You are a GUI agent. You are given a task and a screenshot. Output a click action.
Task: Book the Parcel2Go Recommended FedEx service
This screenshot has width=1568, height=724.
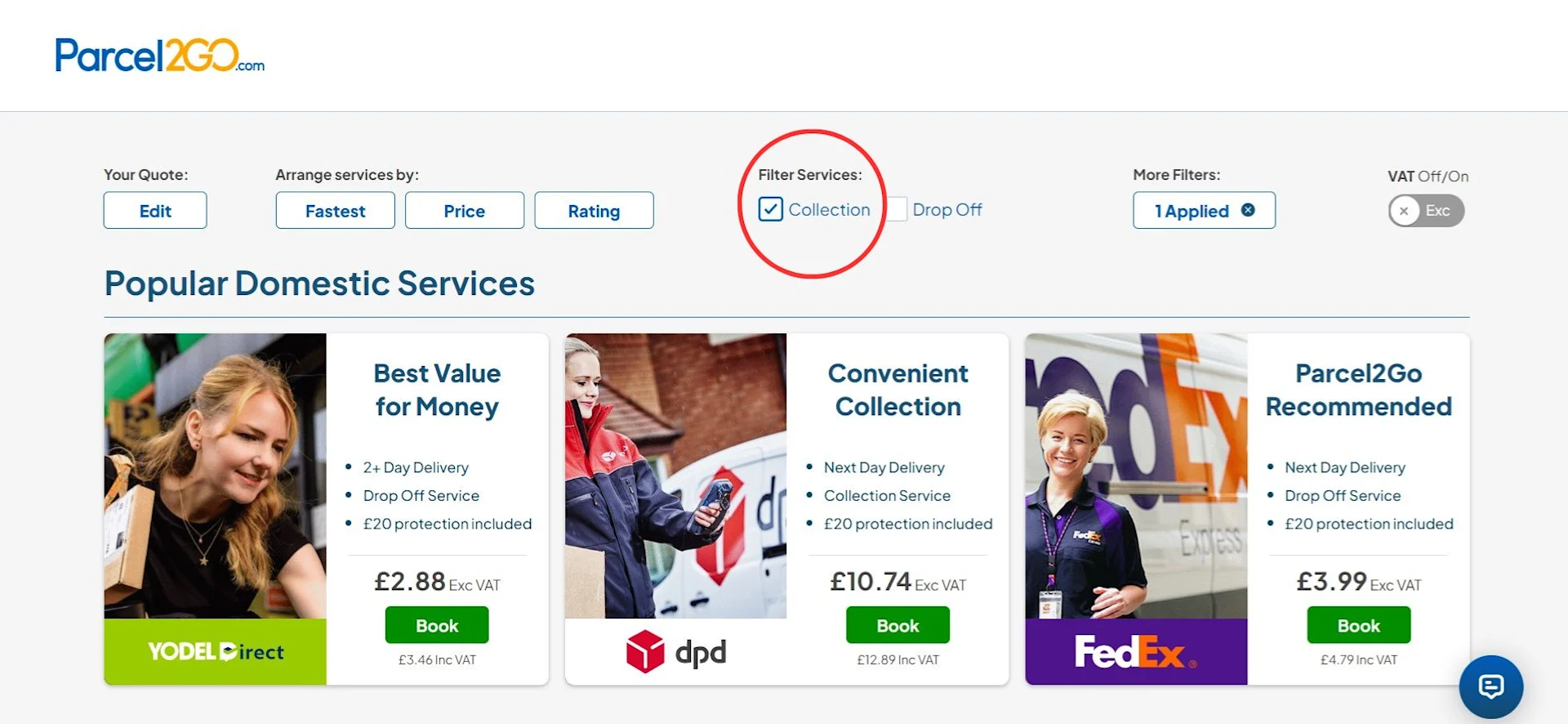(x=1357, y=624)
